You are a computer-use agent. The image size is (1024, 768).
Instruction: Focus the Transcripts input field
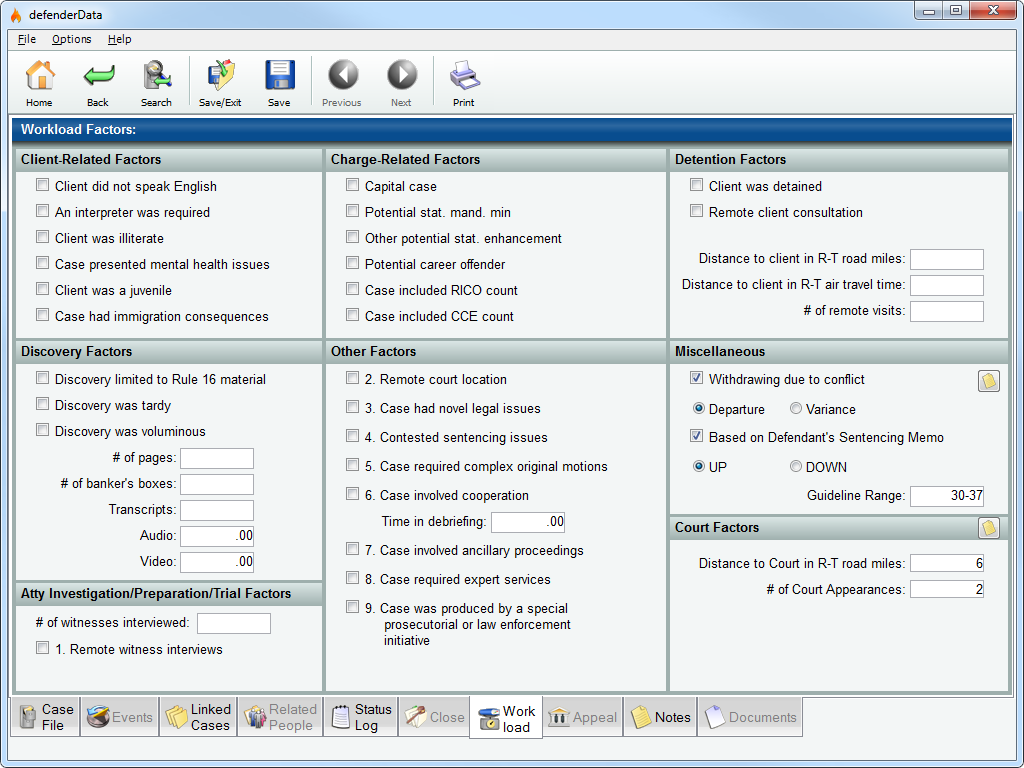click(x=217, y=510)
